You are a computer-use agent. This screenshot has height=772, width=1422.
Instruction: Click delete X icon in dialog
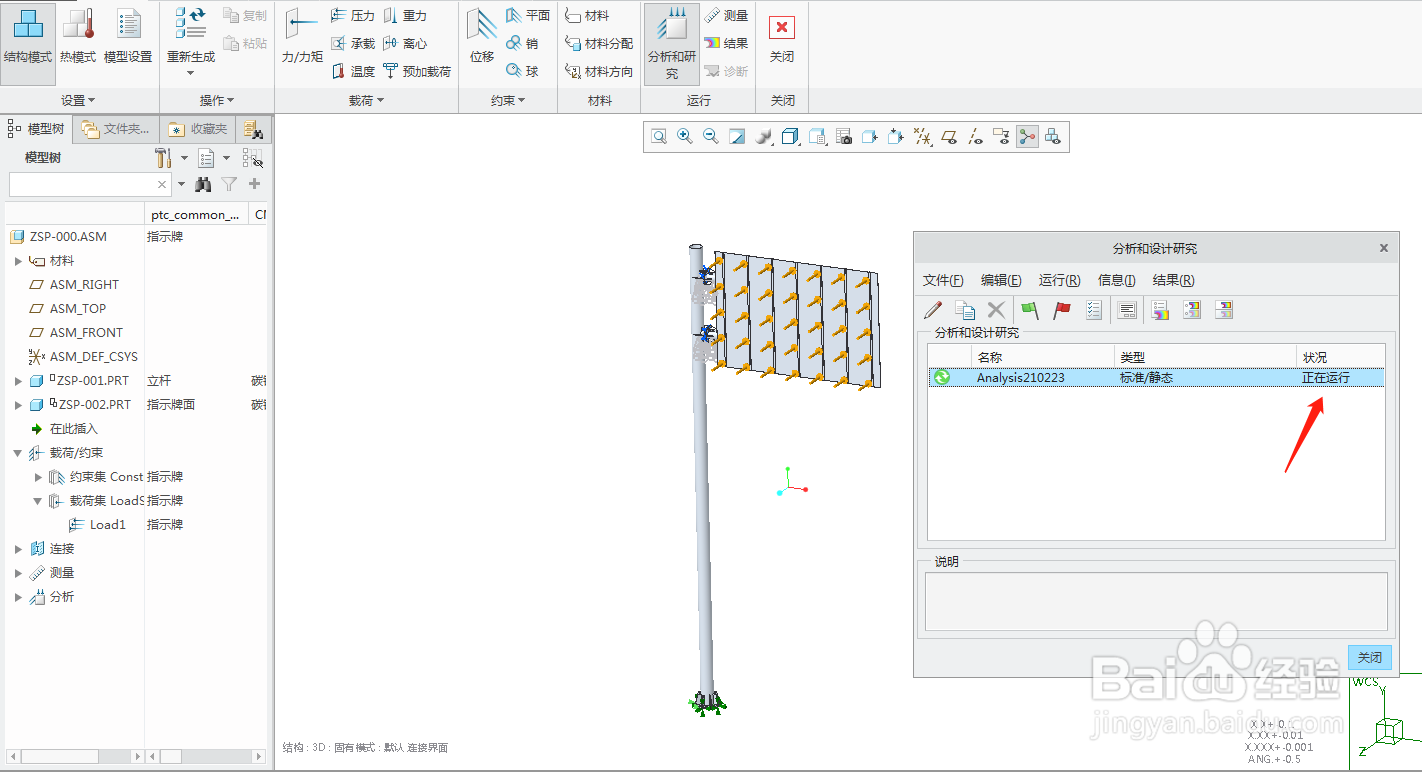click(x=996, y=311)
